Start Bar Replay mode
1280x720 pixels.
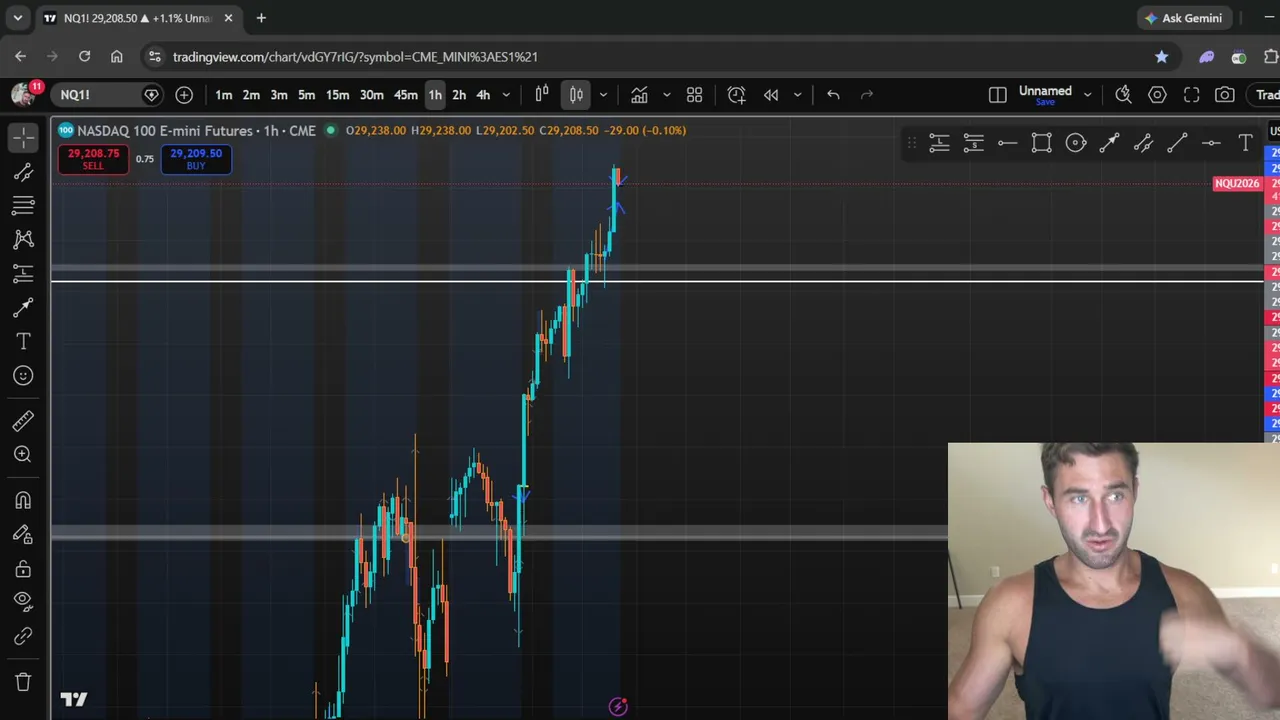771,95
